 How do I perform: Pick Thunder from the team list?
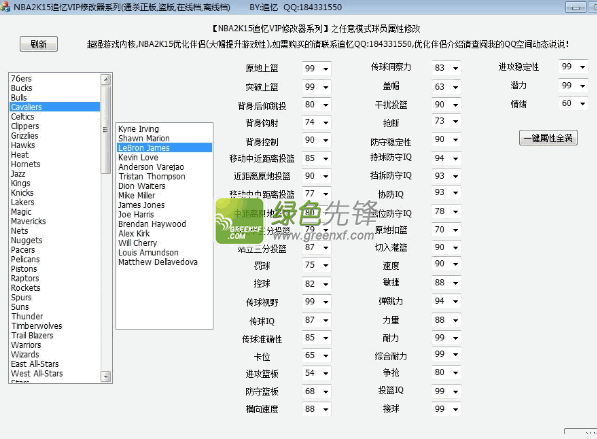[55, 316]
